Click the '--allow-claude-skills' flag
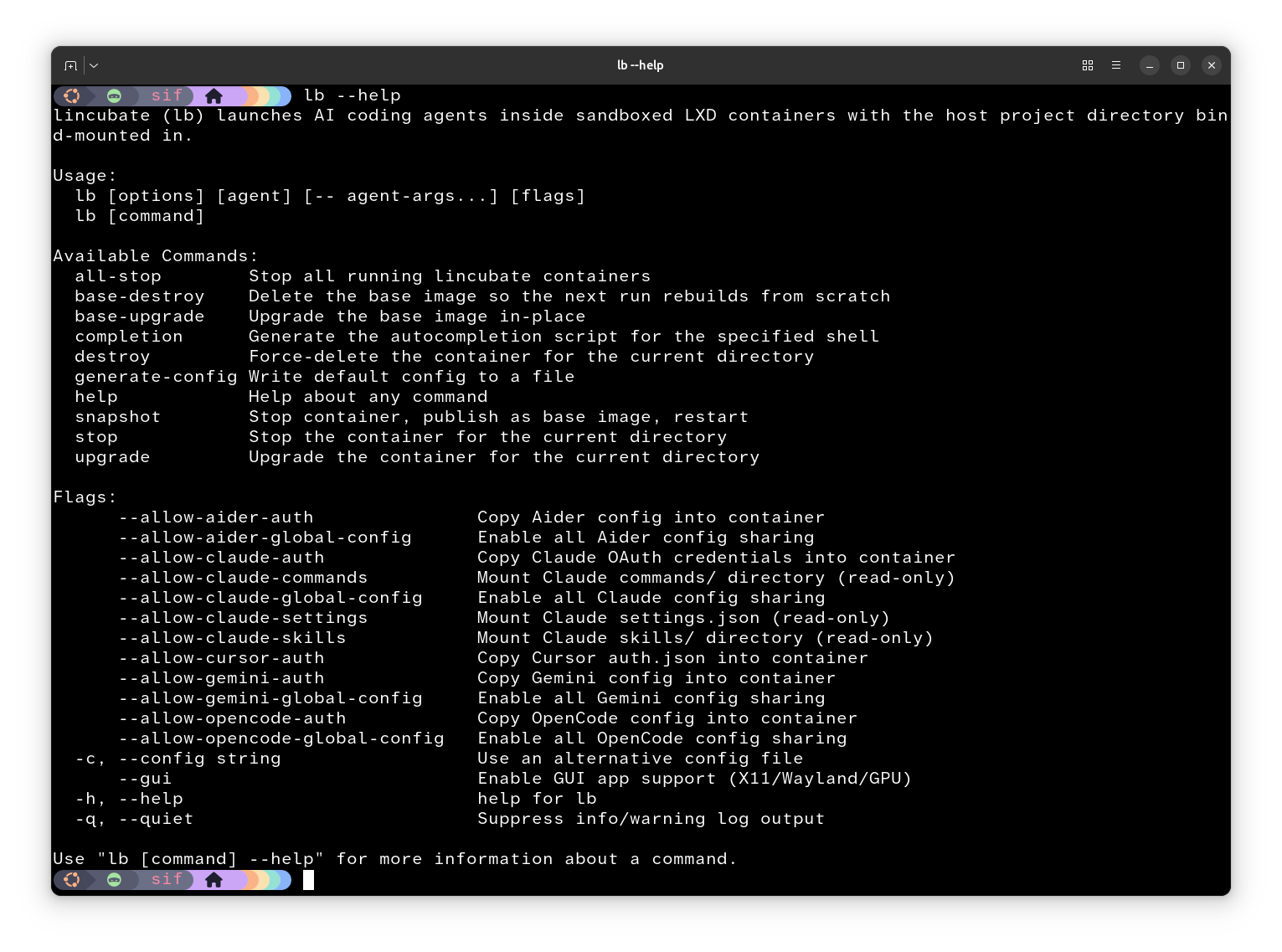Viewport: 1282px width, 952px height. click(x=232, y=638)
